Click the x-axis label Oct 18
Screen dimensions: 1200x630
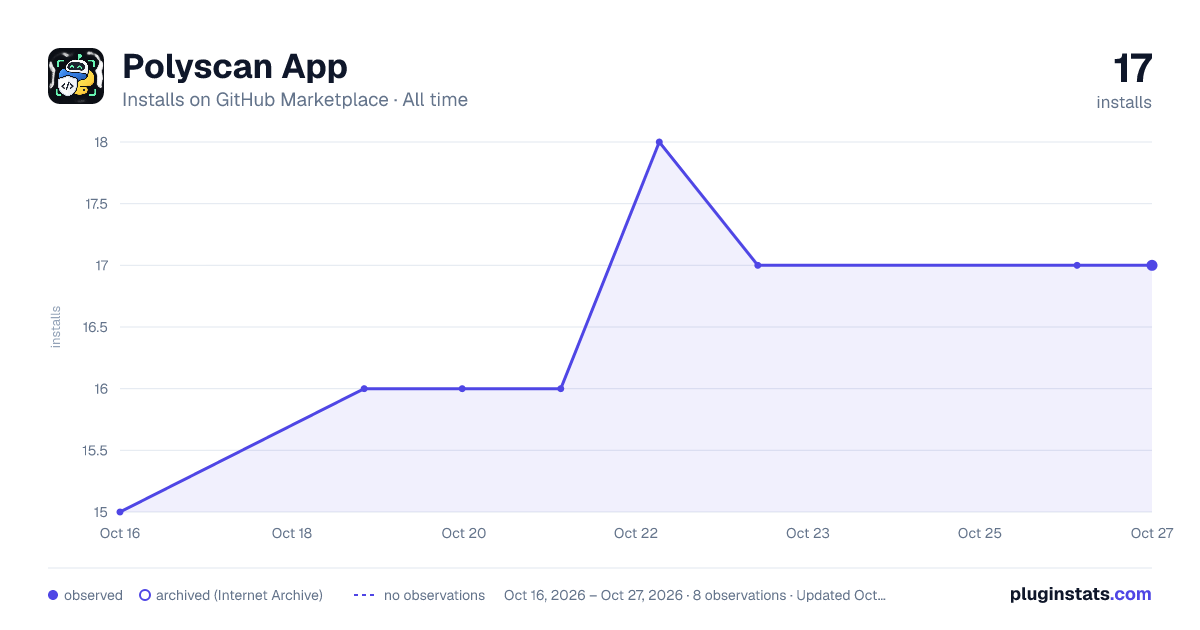[x=292, y=533]
